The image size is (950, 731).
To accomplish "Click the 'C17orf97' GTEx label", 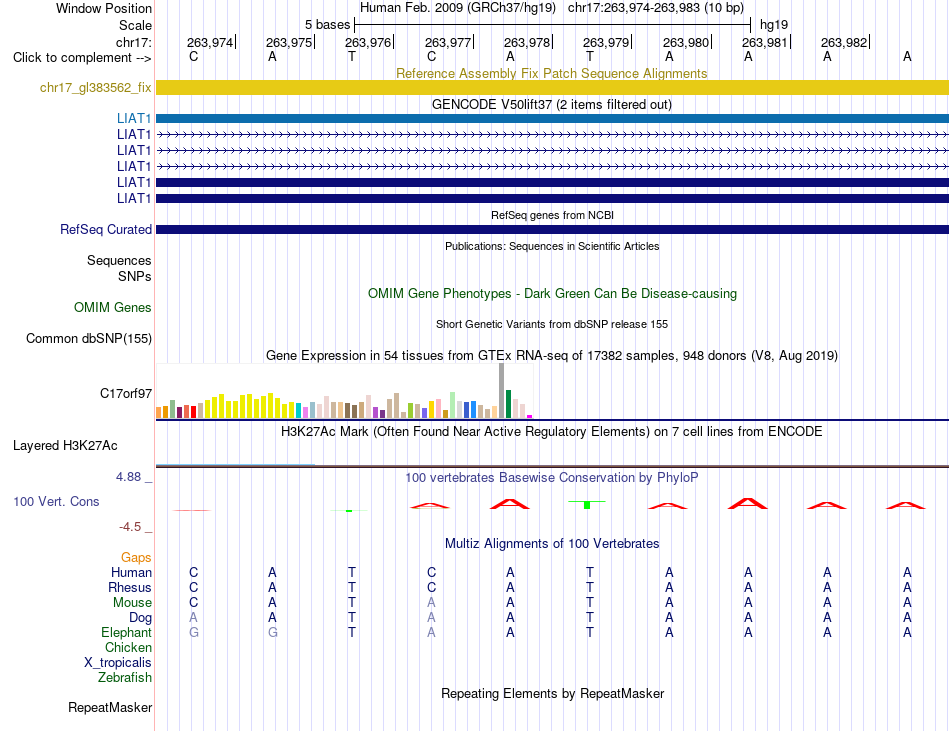I will tap(125, 394).
